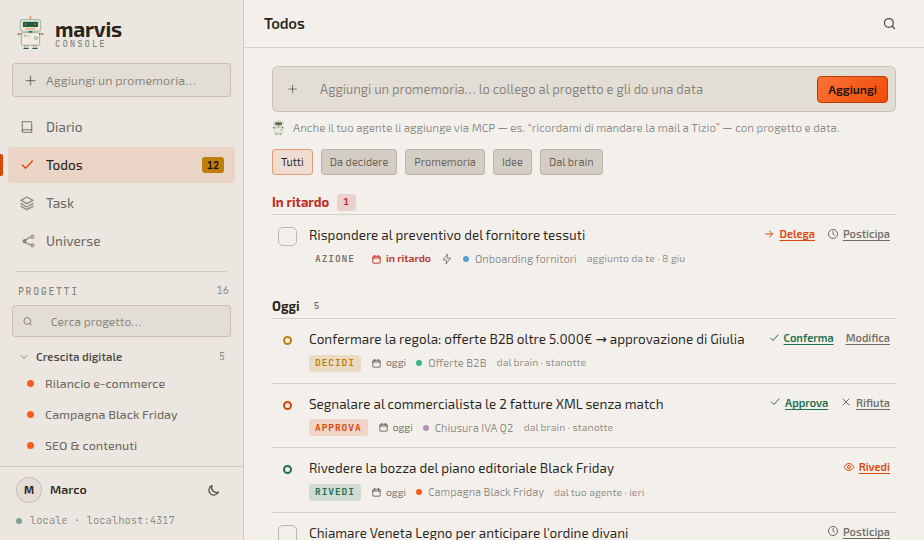Click the calendar icon on Offerte B2B row
This screenshot has height=540, width=924.
click(x=377, y=363)
